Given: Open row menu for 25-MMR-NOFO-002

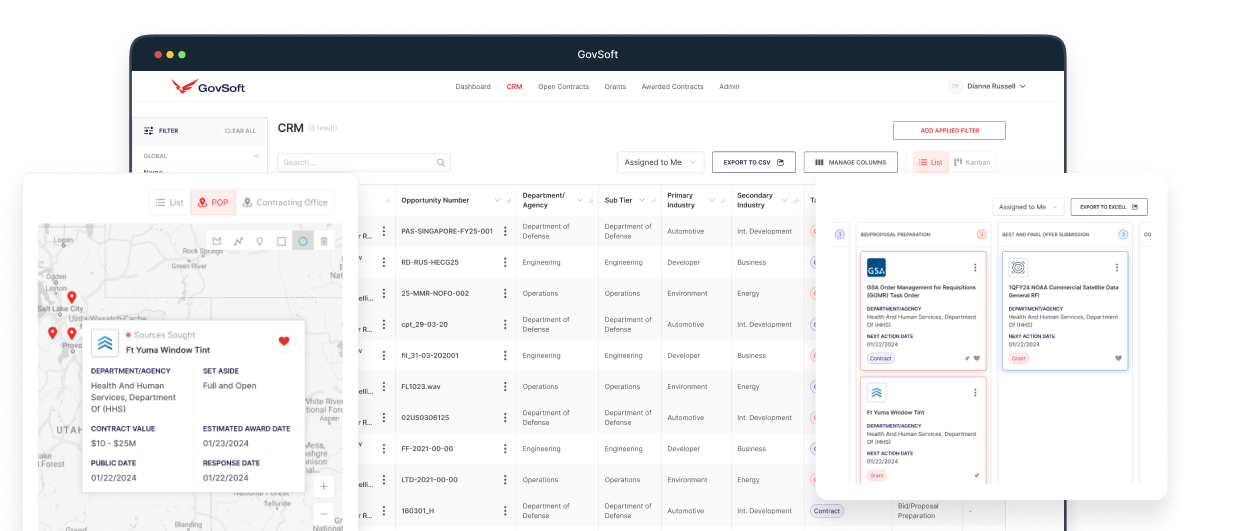Looking at the screenshot, I should (x=506, y=293).
